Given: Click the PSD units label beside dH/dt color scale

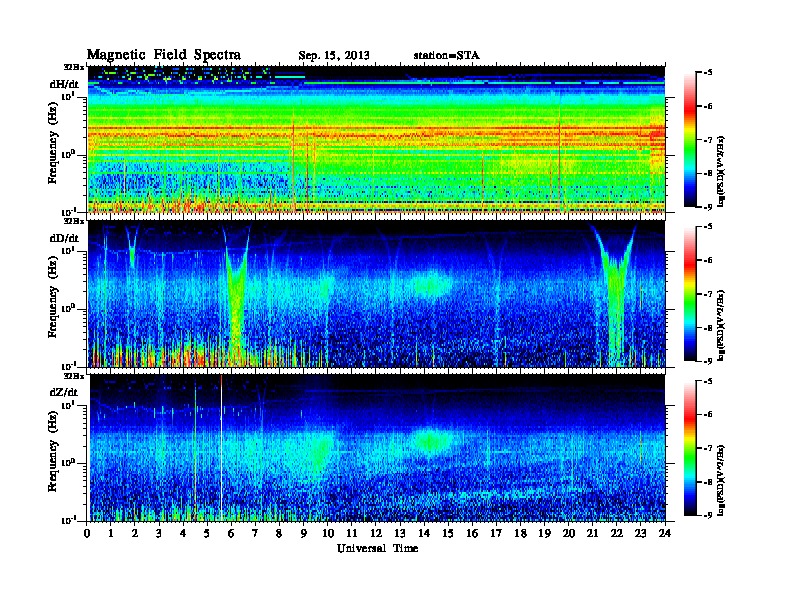Looking at the screenshot, I should coord(722,172).
